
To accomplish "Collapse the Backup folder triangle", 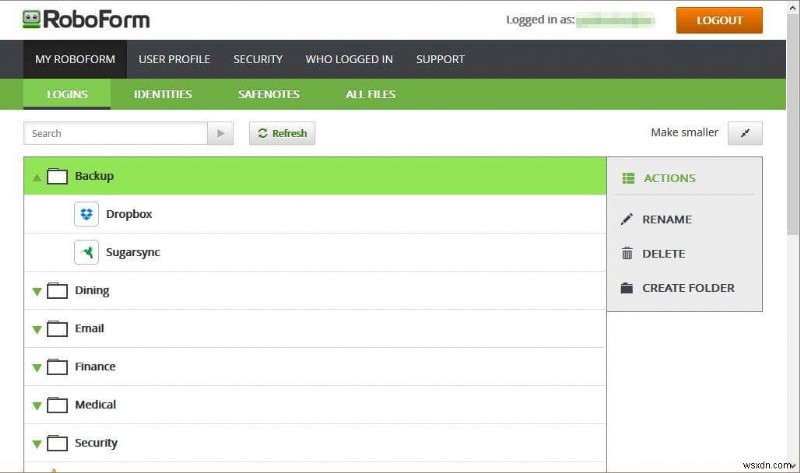I will [37, 178].
